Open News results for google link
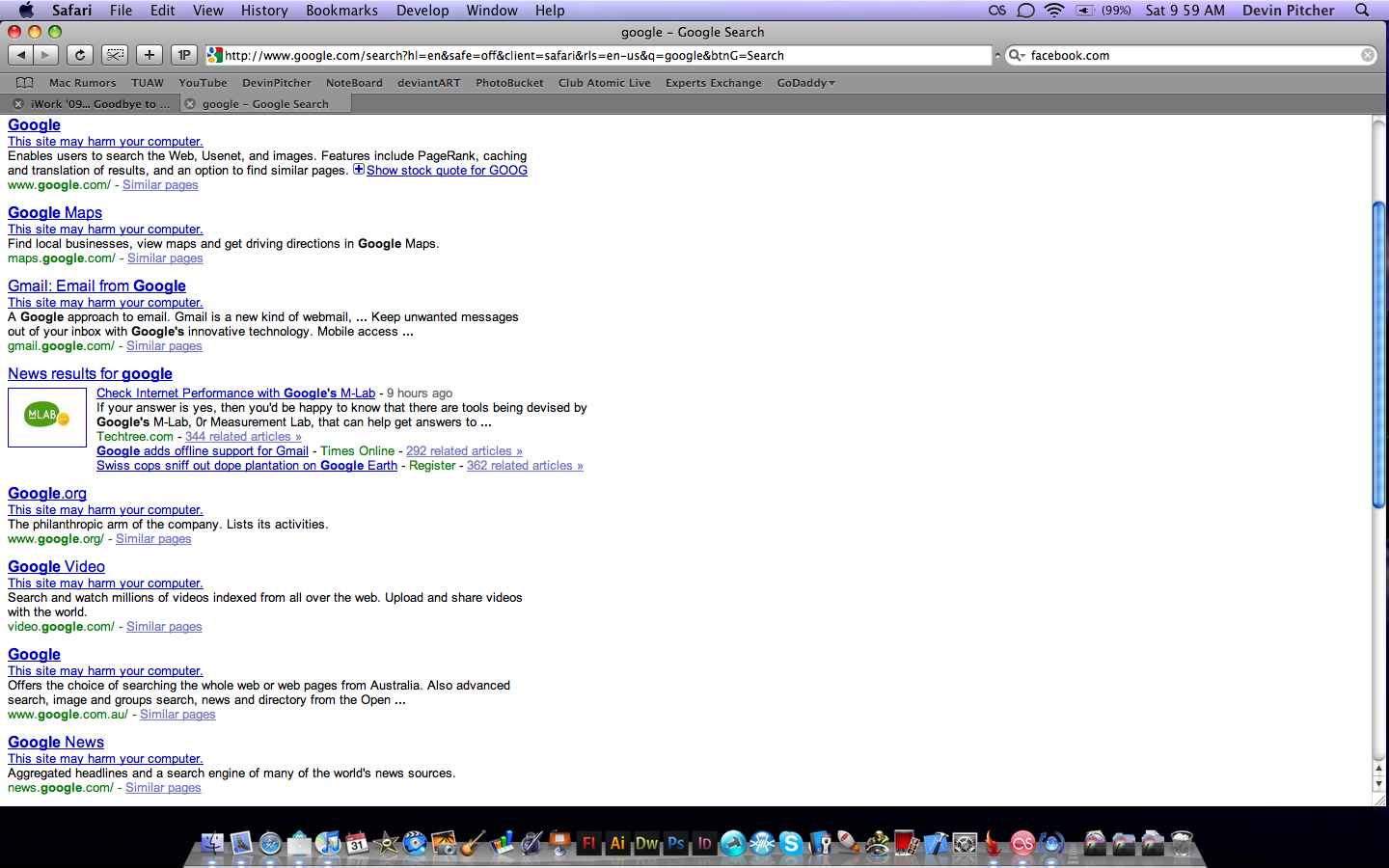 pyautogui.click(x=90, y=373)
